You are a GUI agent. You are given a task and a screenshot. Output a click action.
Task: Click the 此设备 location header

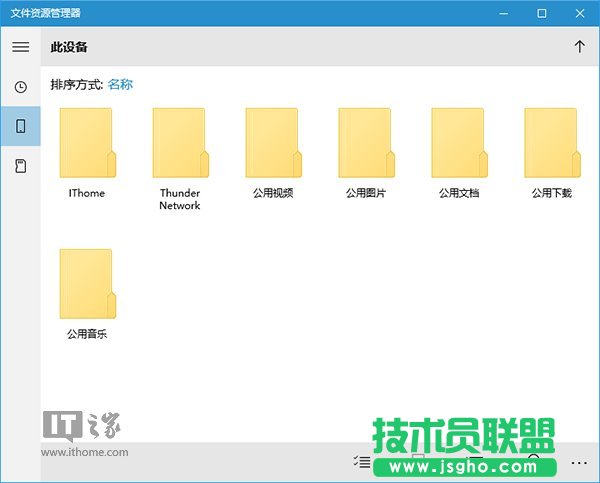tap(71, 47)
